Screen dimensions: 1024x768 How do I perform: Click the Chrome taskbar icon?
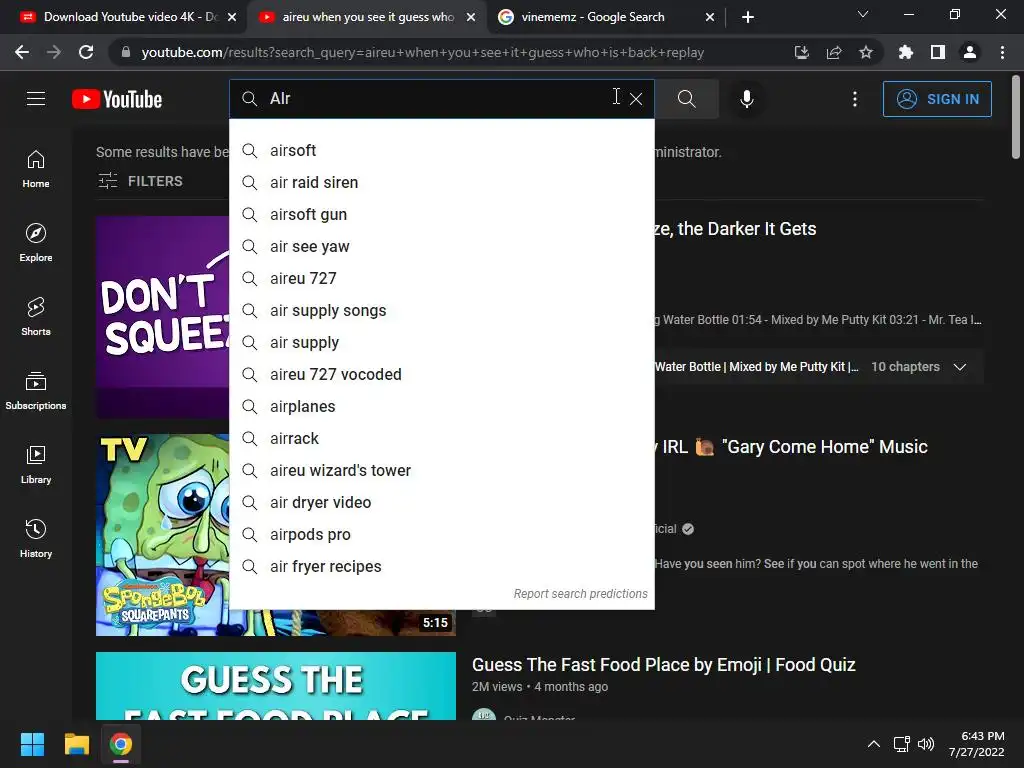121,744
